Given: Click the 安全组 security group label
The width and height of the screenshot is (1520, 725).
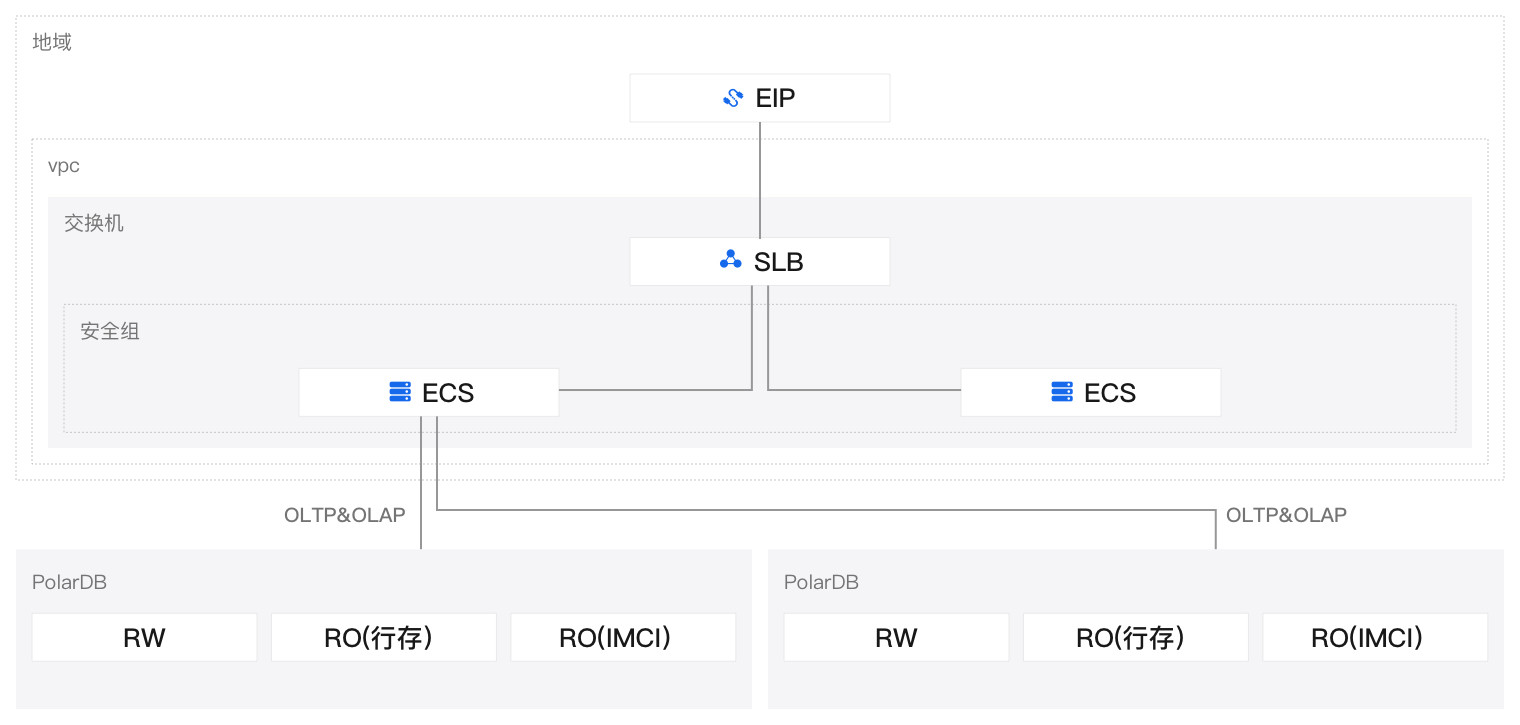Looking at the screenshot, I should pyautogui.click(x=110, y=331).
